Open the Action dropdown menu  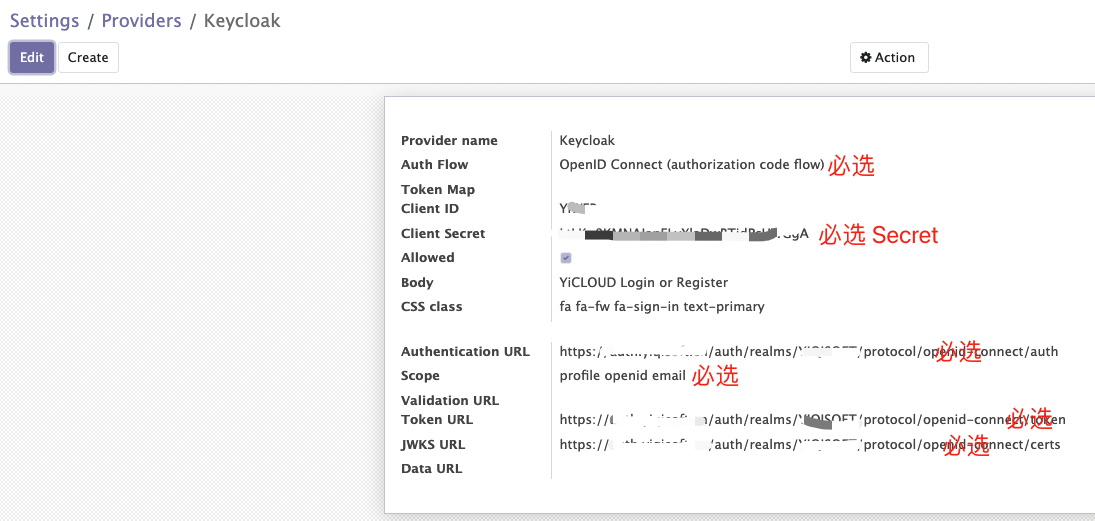pyautogui.click(x=889, y=58)
